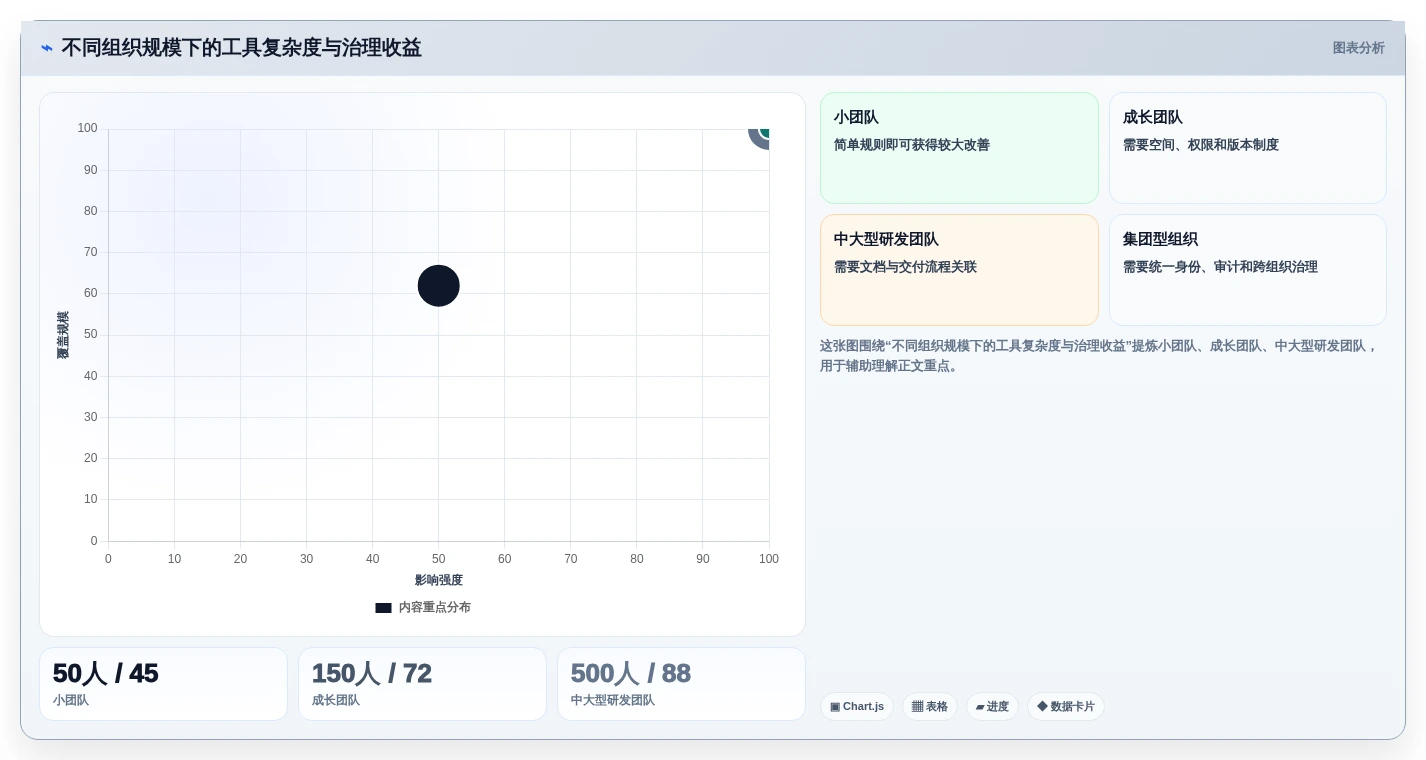Click 需要统一身份、审计和跨组织治理 description
The height and width of the screenshot is (760, 1426).
[x=1220, y=267]
